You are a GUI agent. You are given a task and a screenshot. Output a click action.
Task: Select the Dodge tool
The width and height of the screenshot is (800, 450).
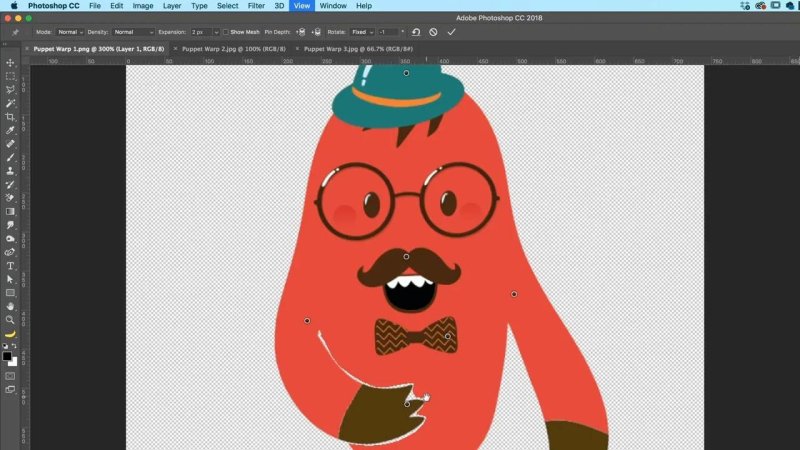10,239
